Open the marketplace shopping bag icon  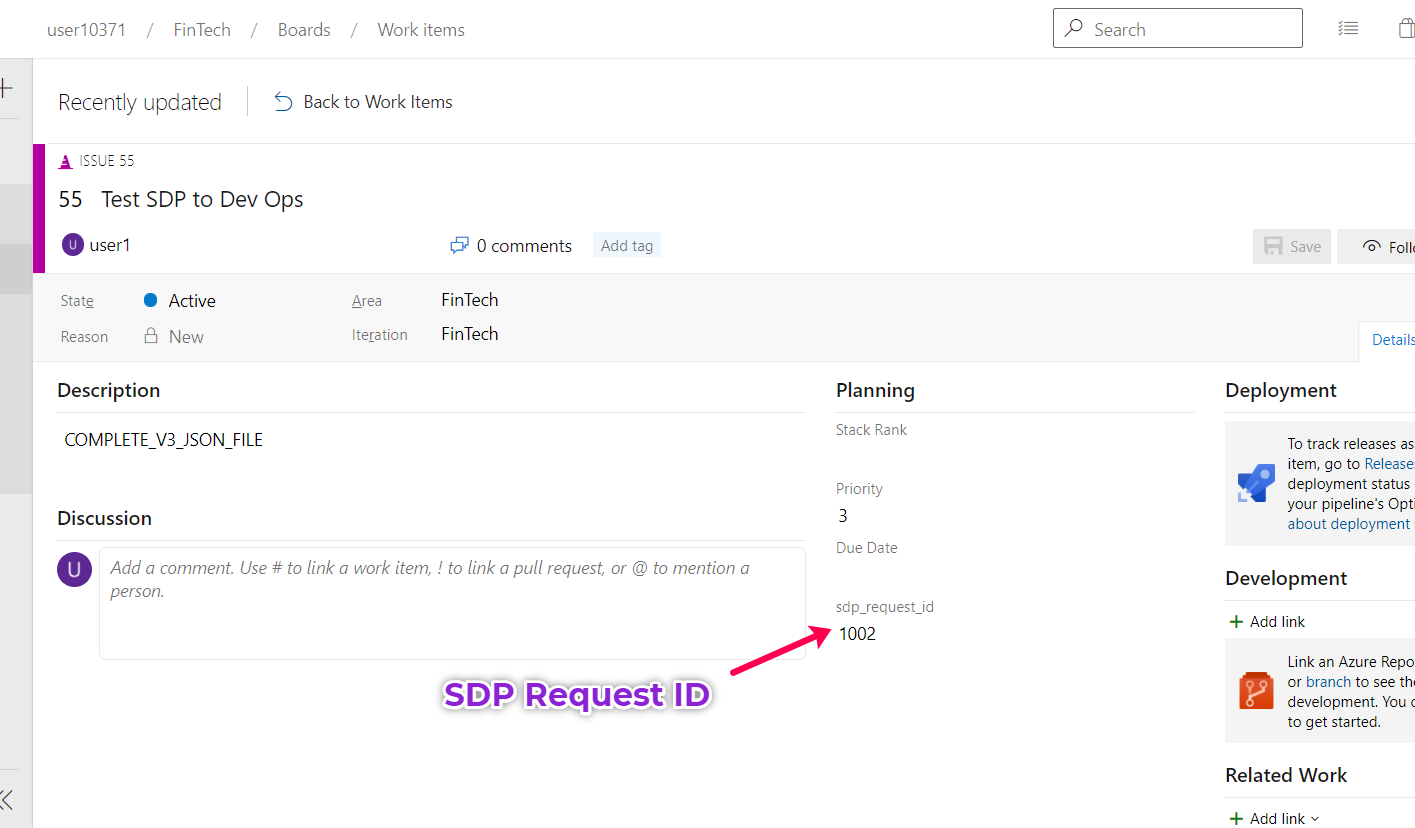tap(1407, 29)
